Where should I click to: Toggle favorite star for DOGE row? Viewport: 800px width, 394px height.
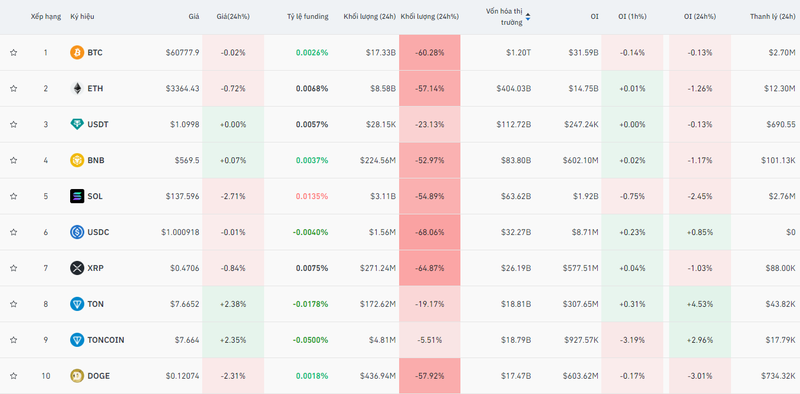click(14, 376)
